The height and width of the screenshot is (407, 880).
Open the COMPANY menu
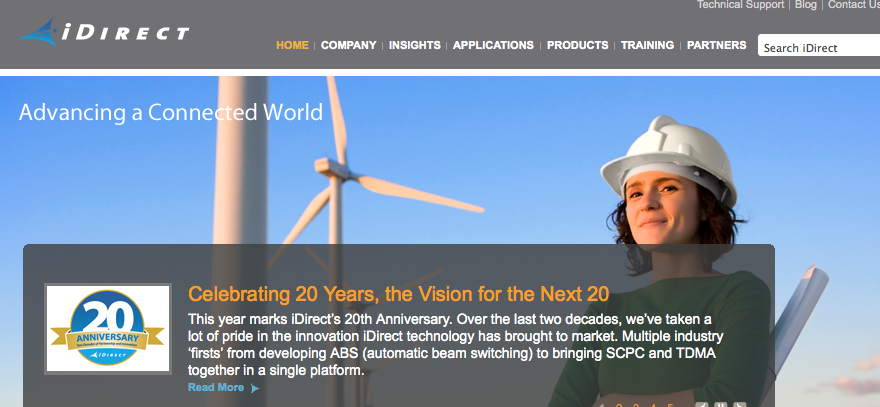[349, 45]
